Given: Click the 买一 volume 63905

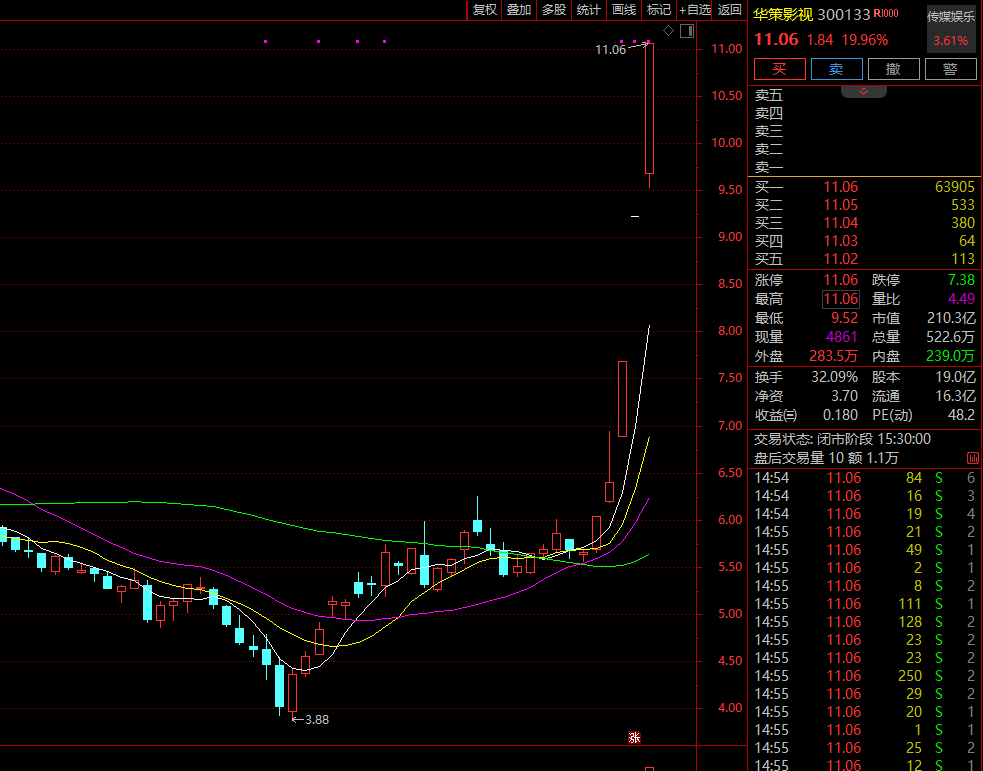Looking at the screenshot, I should pyautogui.click(x=955, y=187).
